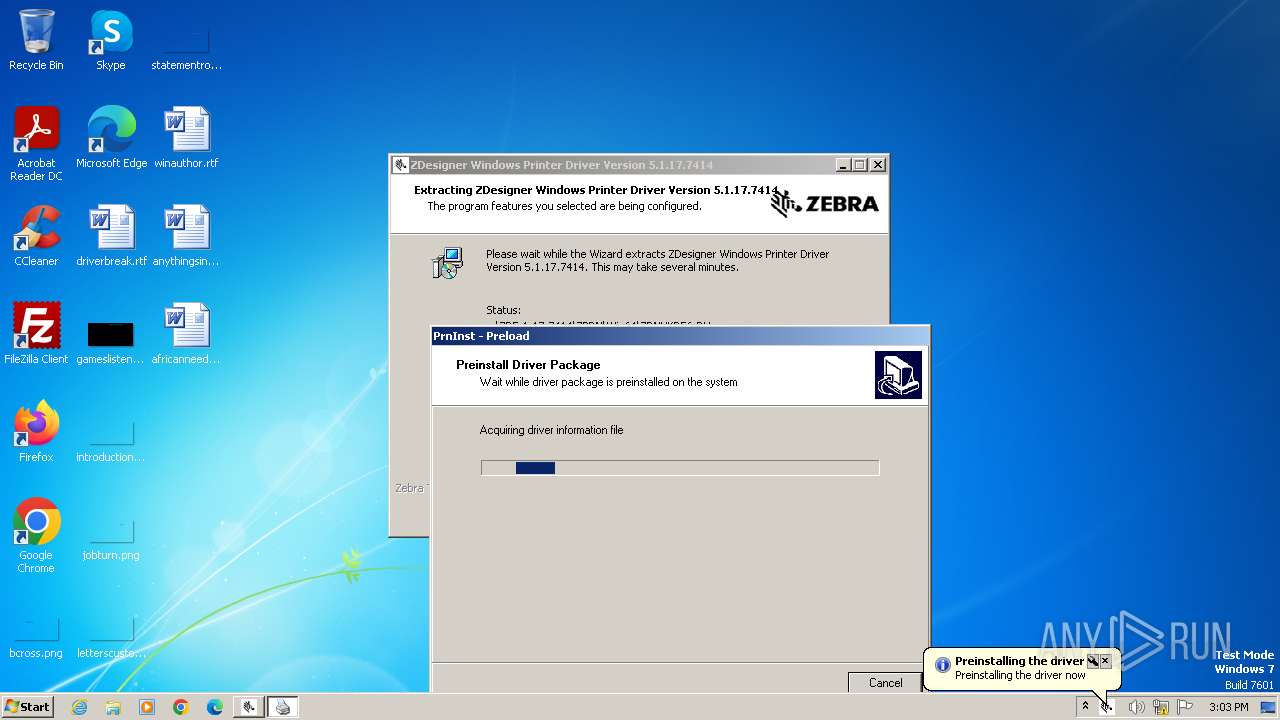Launch CCleaner from the desktop
The width and height of the screenshot is (1280, 720).
point(36,236)
